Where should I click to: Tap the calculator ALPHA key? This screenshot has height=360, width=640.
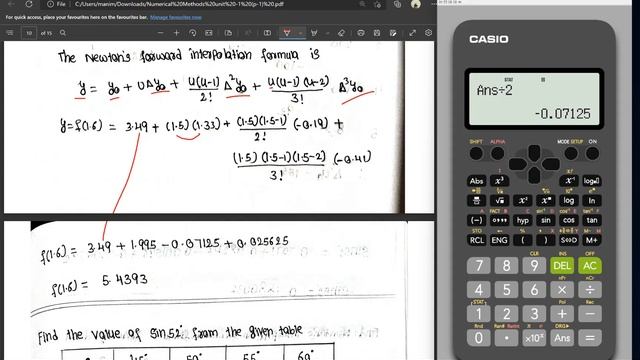497,153
